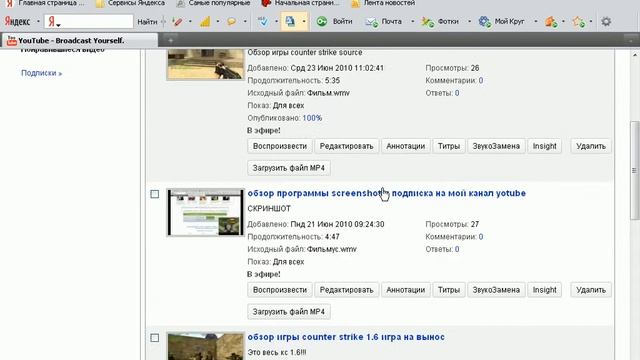Tick the checkbox beside counter strike 1.6 video
Screen dimensions: 640x360
click(x=155, y=338)
